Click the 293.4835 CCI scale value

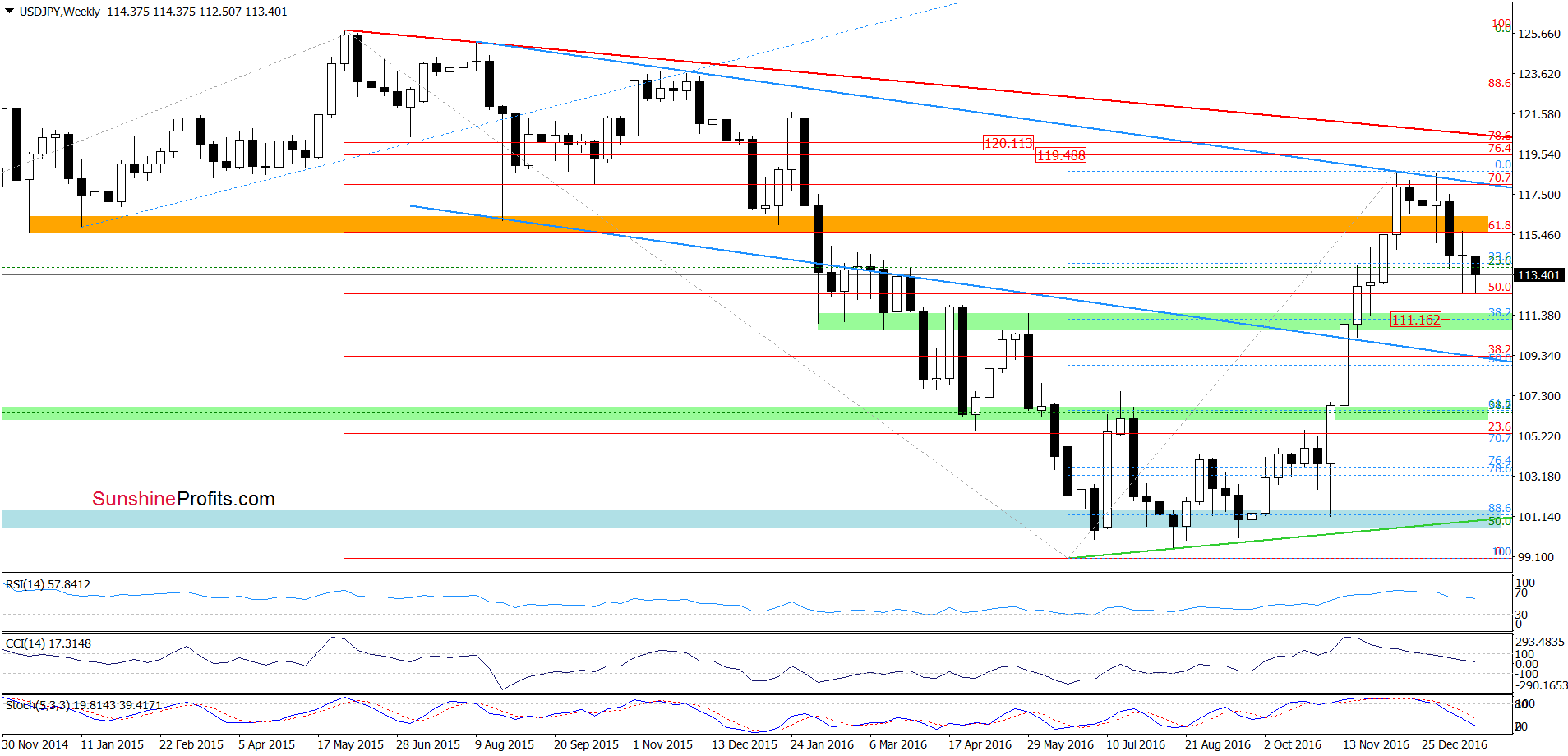tap(1540, 642)
